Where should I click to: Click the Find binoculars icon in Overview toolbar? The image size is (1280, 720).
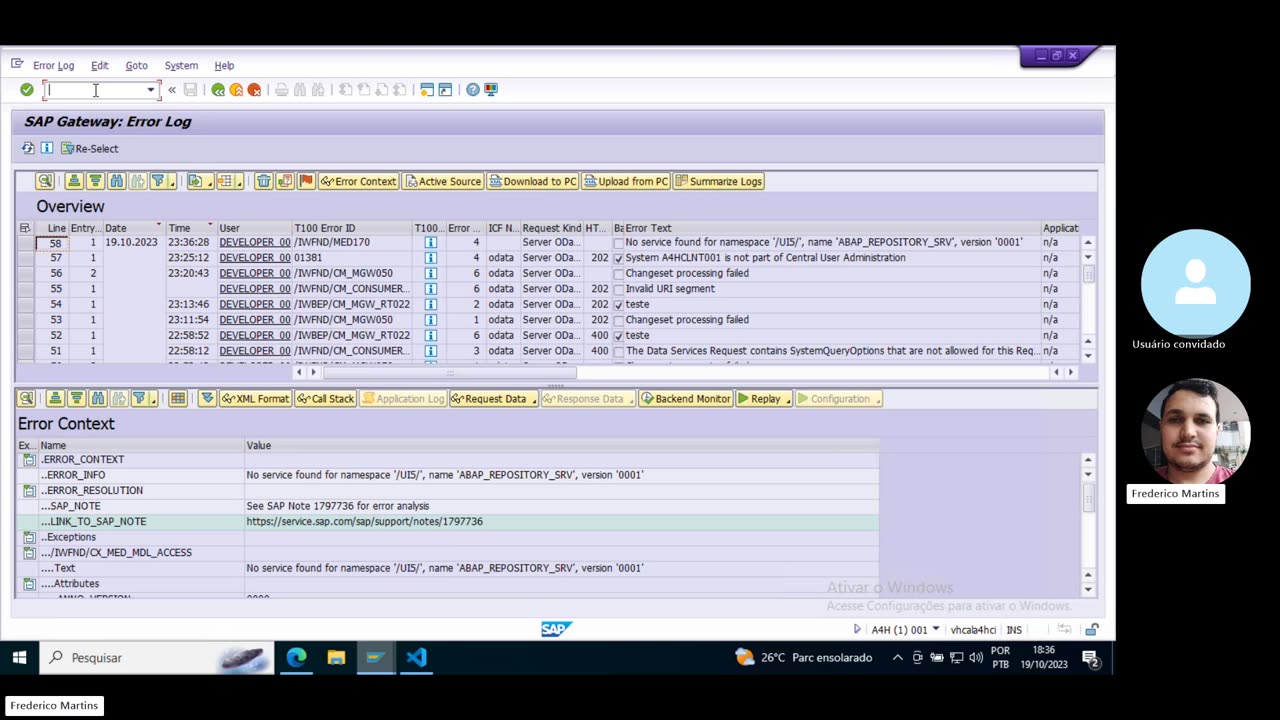116,181
